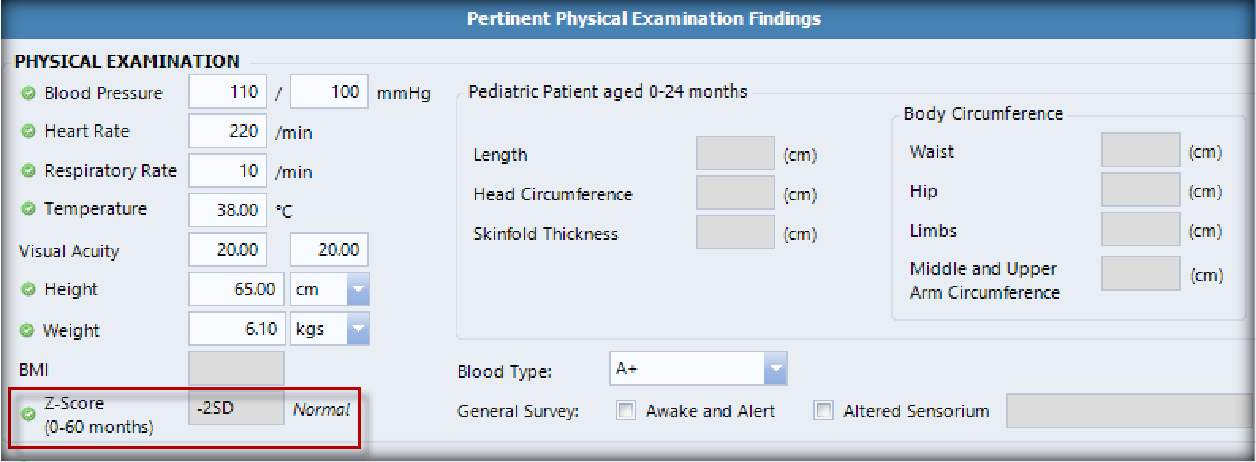Click the Head Circumference field
This screenshot has height=462, width=1256.
pyautogui.click(x=735, y=194)
